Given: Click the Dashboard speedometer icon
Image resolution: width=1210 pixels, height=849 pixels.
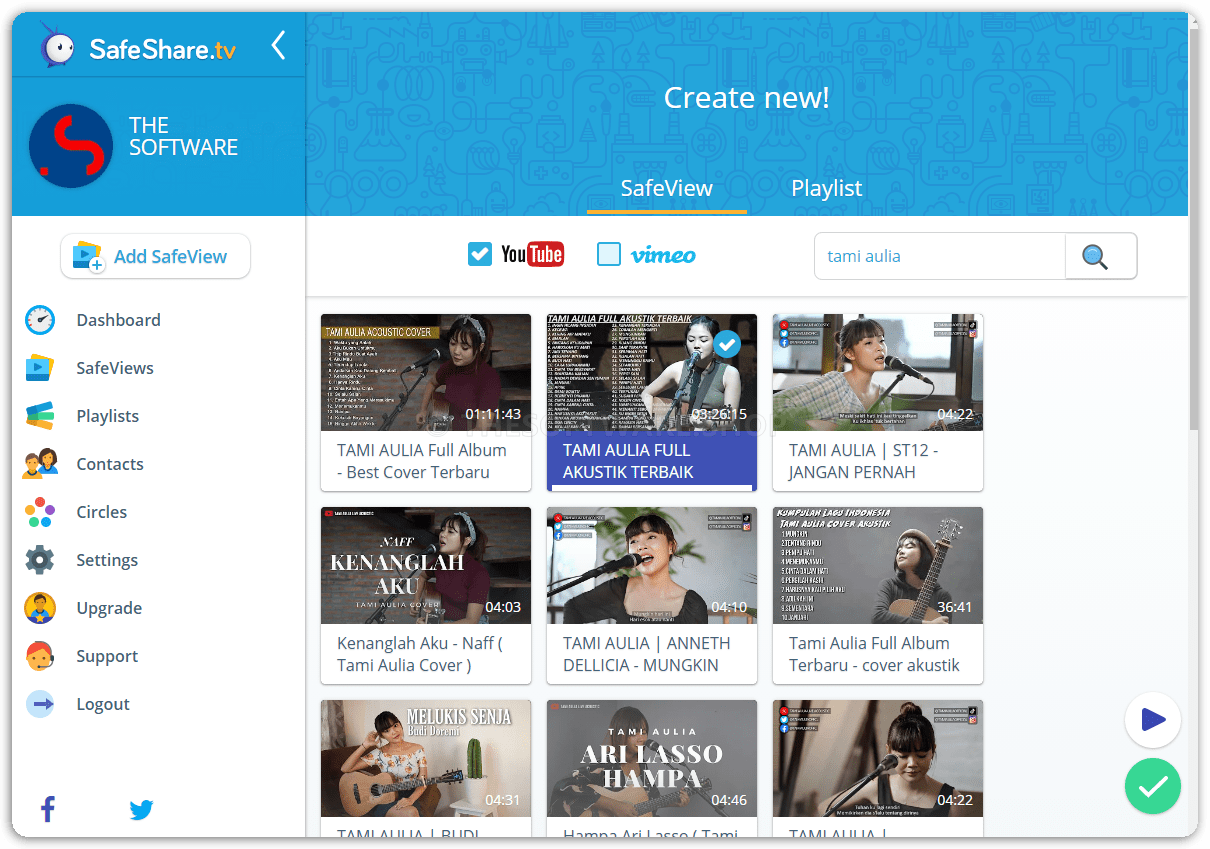Looking at the screenshot, I should 40,320.
